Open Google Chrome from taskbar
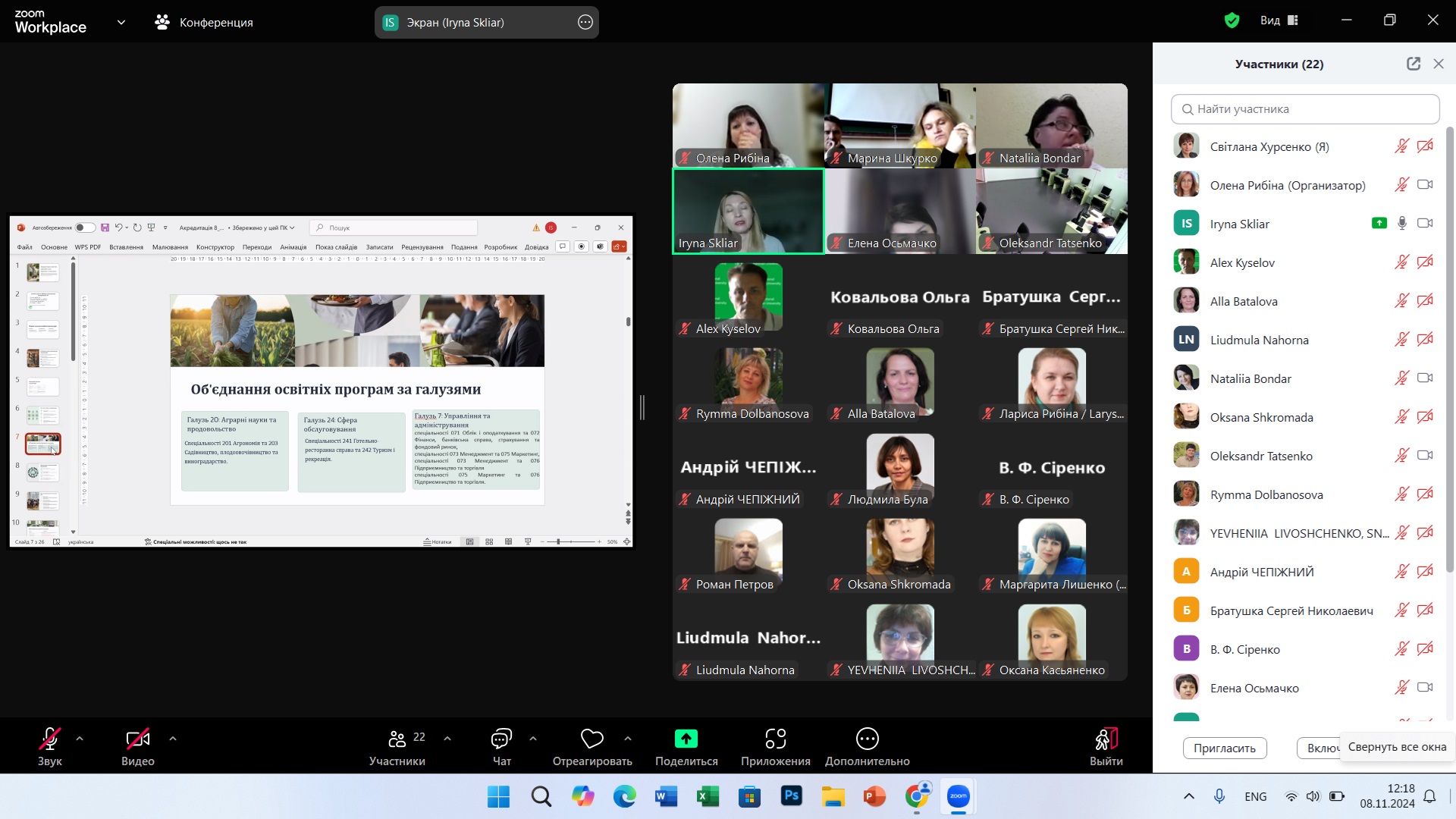The height and width of the screenshot is (819, 1456). coord(917,796)
